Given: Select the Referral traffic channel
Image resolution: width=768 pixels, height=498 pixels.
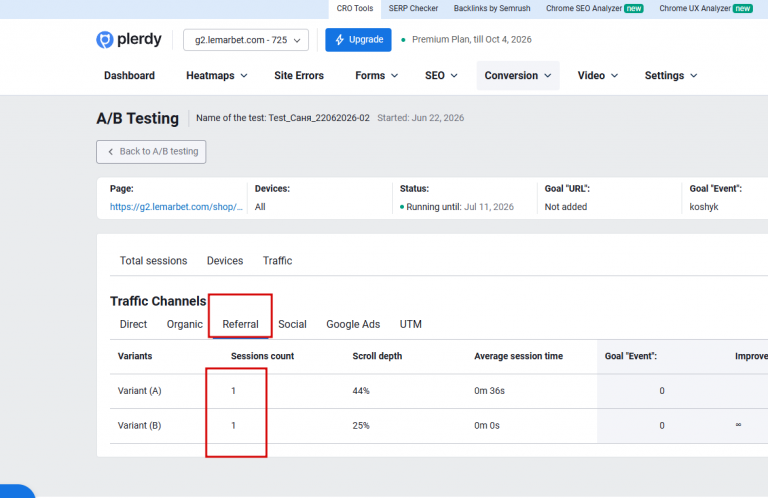Looking at the screenshot, I should 240,324.
